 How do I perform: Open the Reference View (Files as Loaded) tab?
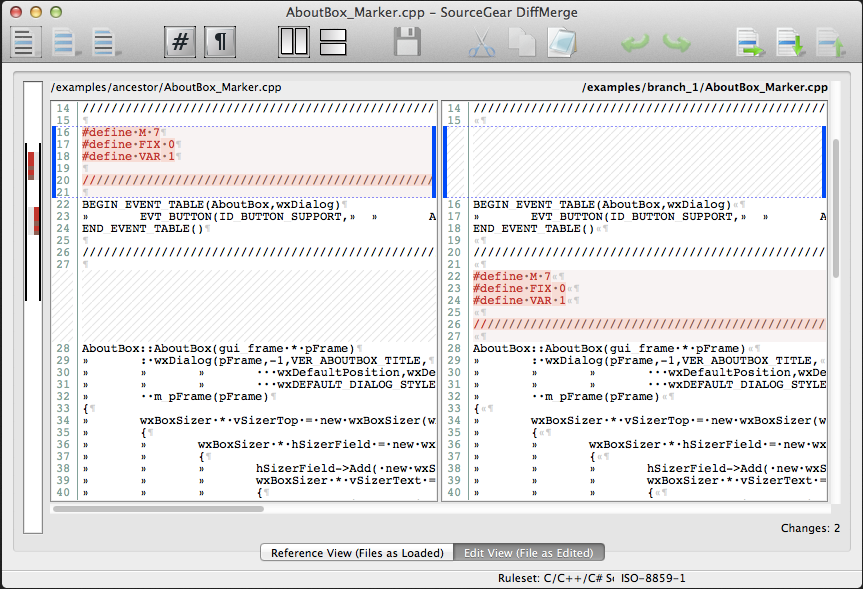point(357,553)
